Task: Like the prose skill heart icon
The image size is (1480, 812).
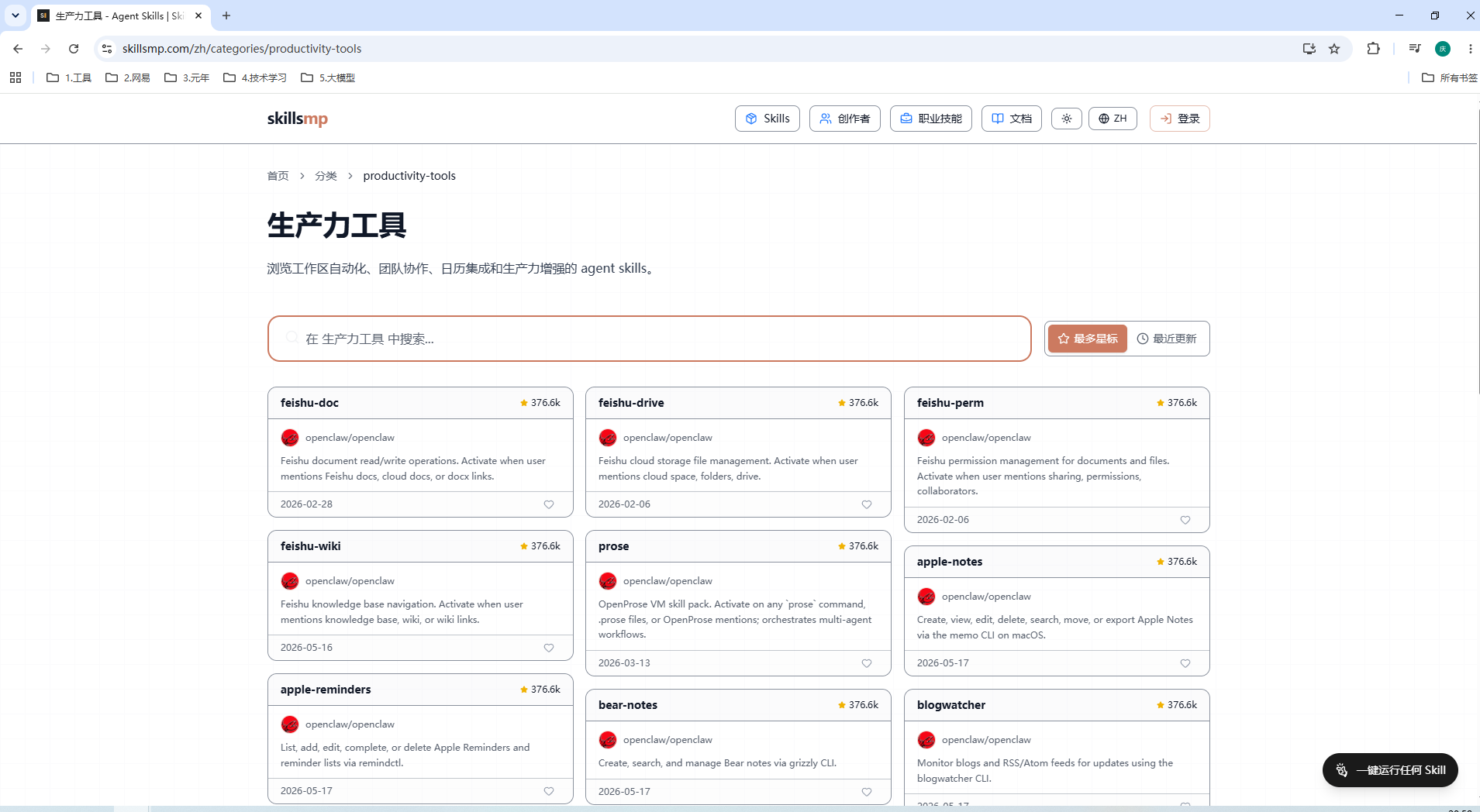Action: pyautogui.click(x=867, y=663)
